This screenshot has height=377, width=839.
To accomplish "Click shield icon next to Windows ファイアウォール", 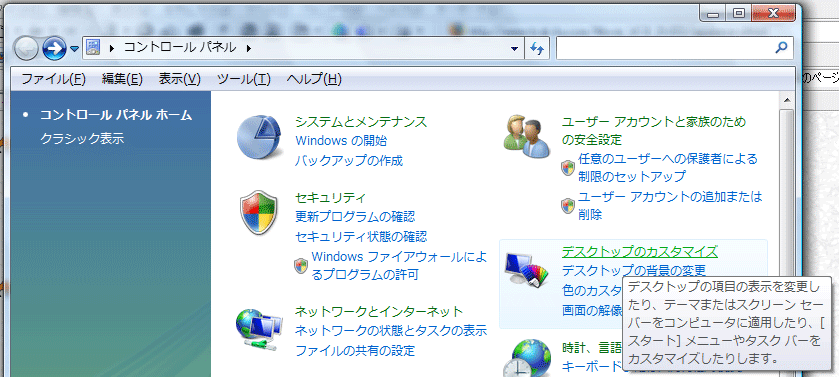I will (x=301, y=266).
